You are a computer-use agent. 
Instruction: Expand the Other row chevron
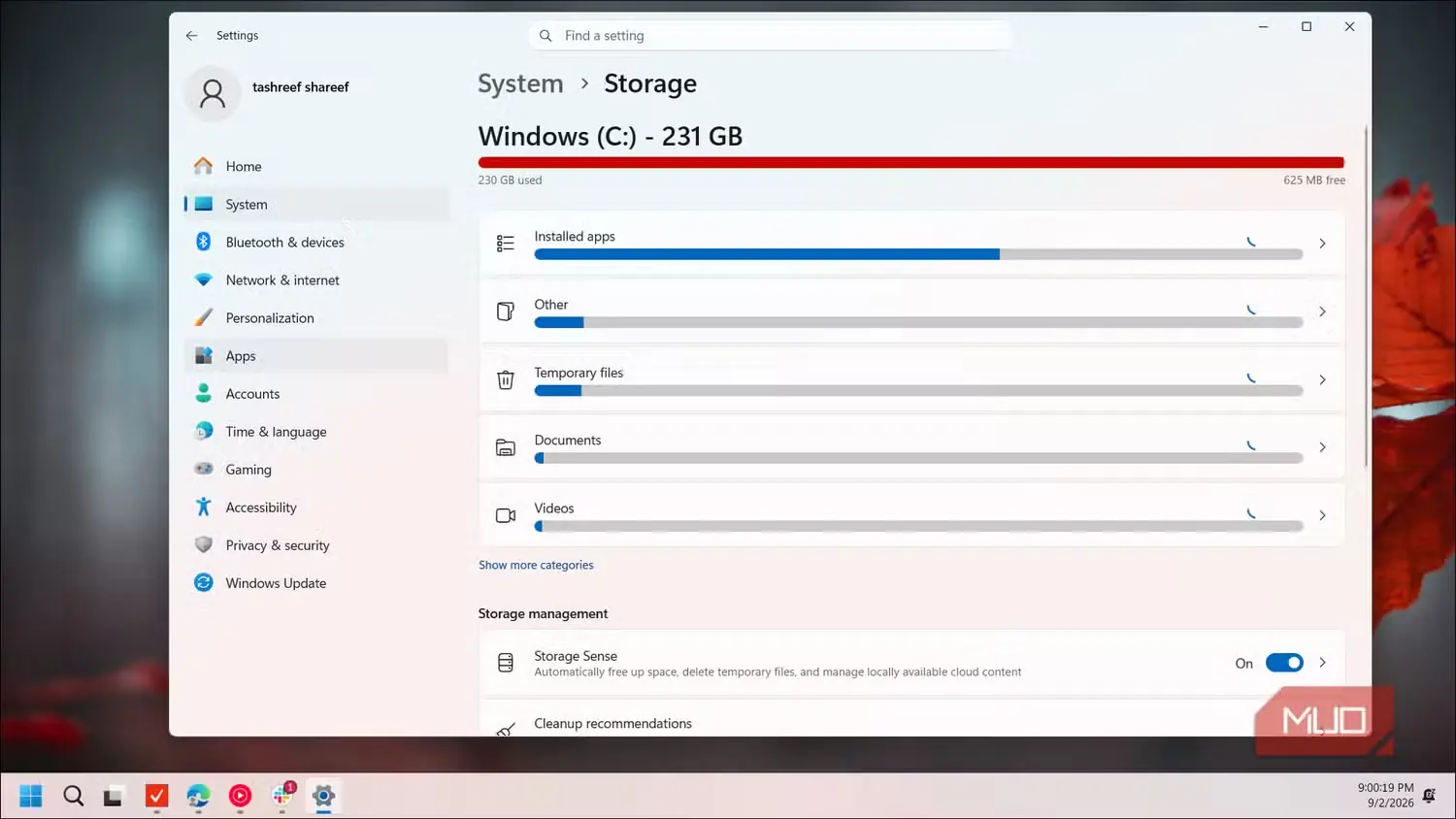1322,311
